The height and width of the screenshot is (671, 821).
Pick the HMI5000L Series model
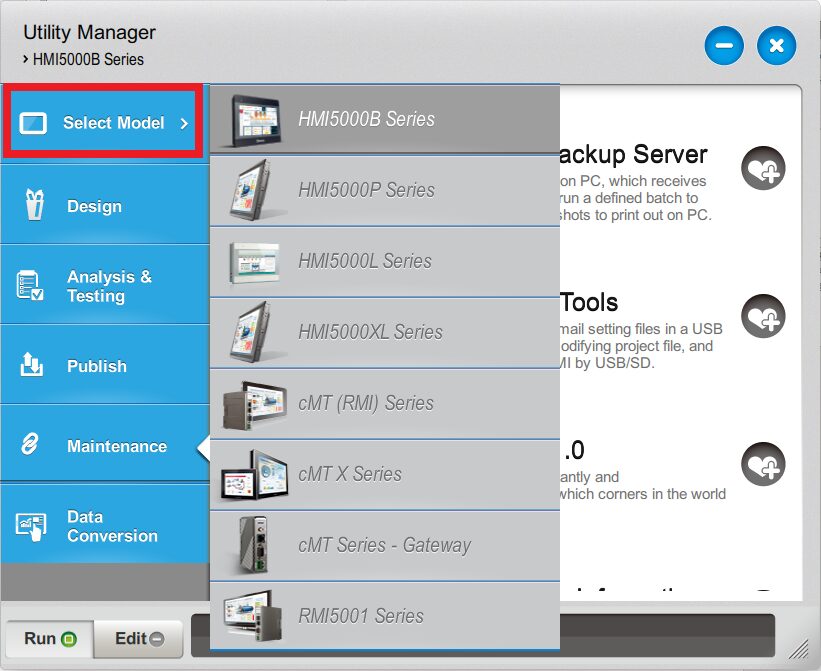[385, 262]
